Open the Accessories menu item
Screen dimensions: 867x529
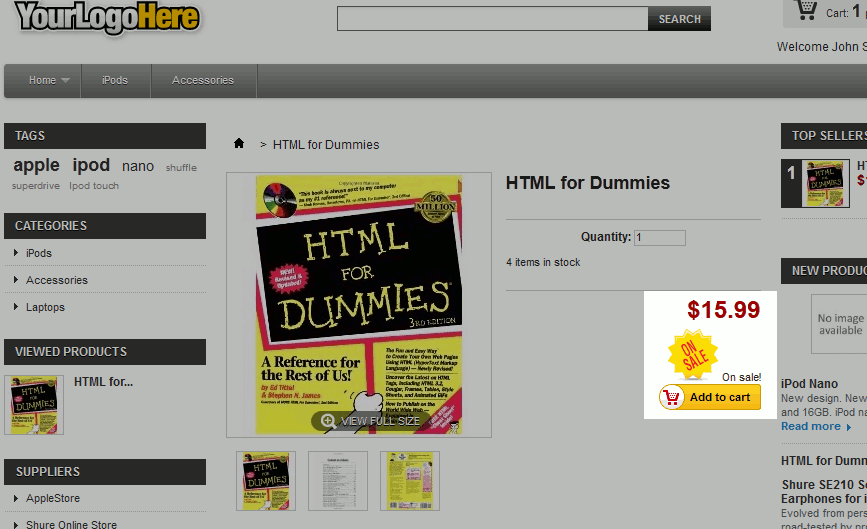[203, 81]
